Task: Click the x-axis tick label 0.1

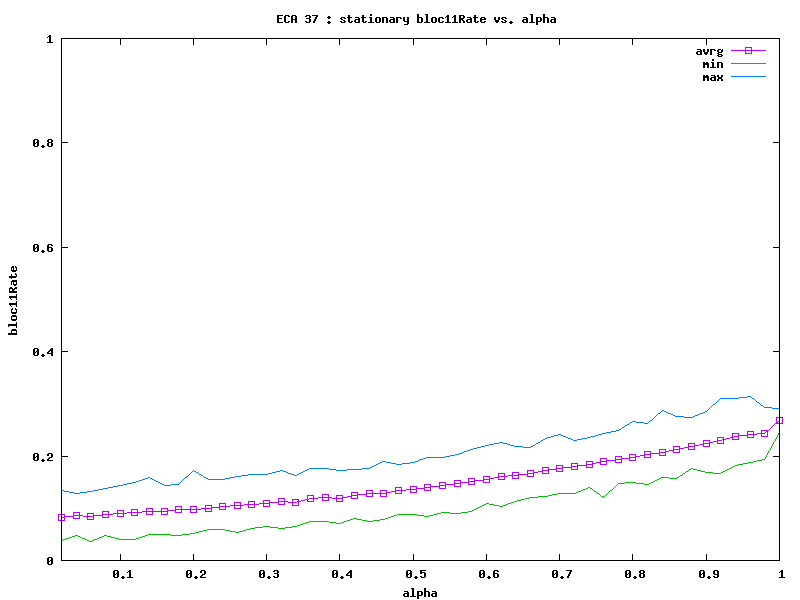Action: [121, 575]
